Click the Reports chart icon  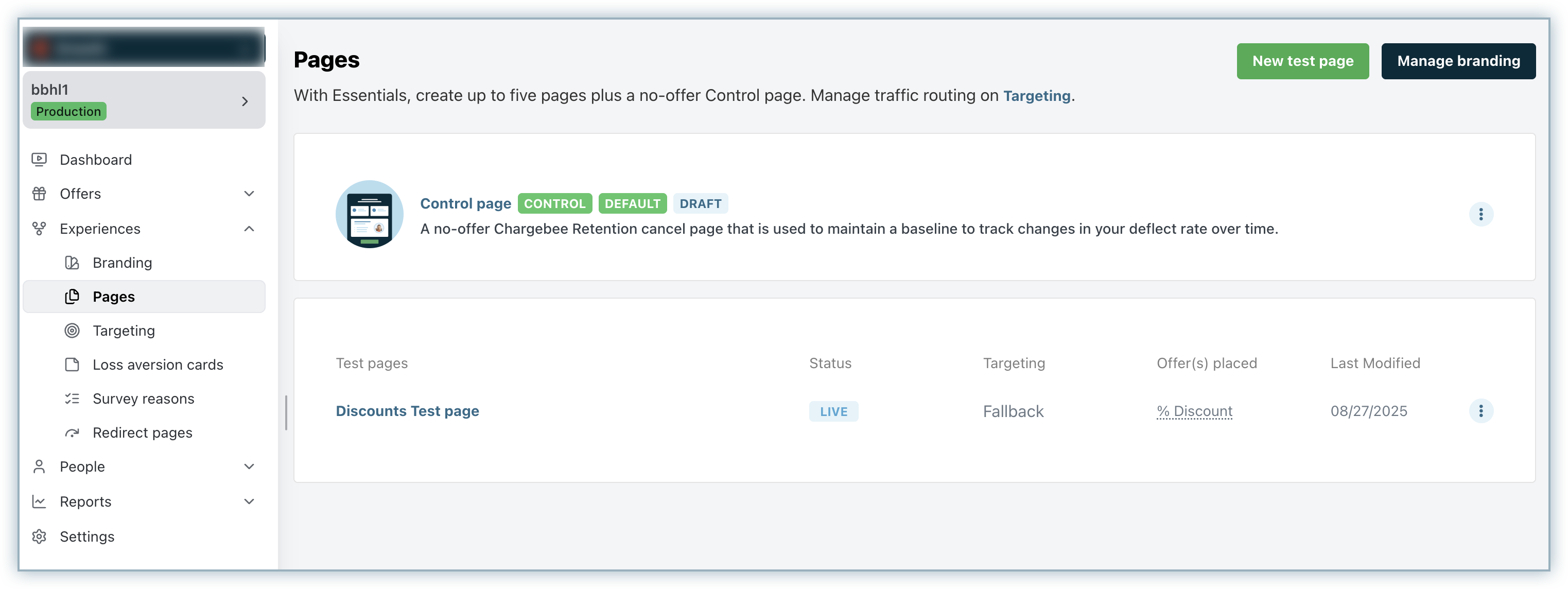(x=39, y=501)
